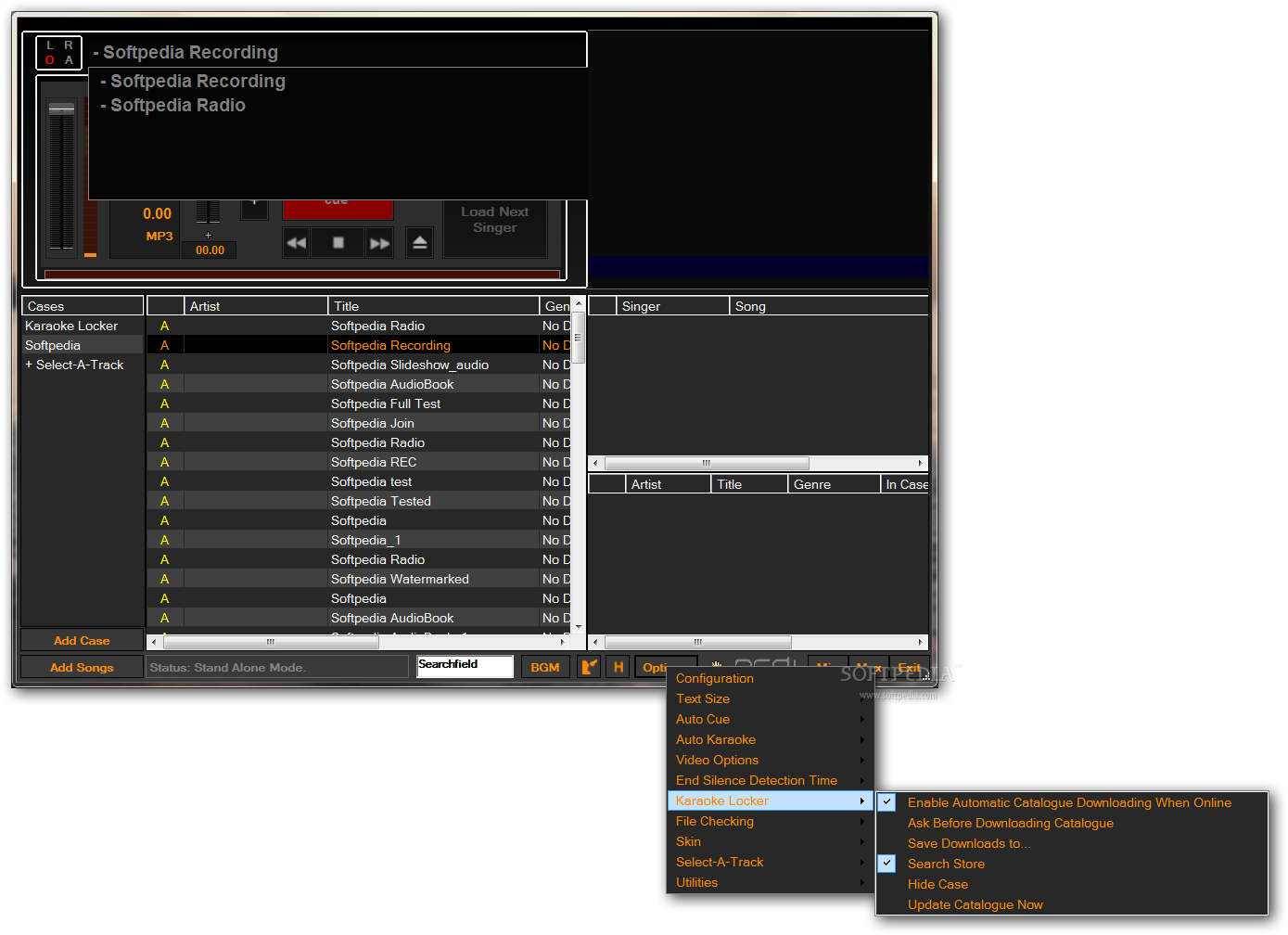Expand the Video Options submenu
The image size is (1288, 935).
770,760
